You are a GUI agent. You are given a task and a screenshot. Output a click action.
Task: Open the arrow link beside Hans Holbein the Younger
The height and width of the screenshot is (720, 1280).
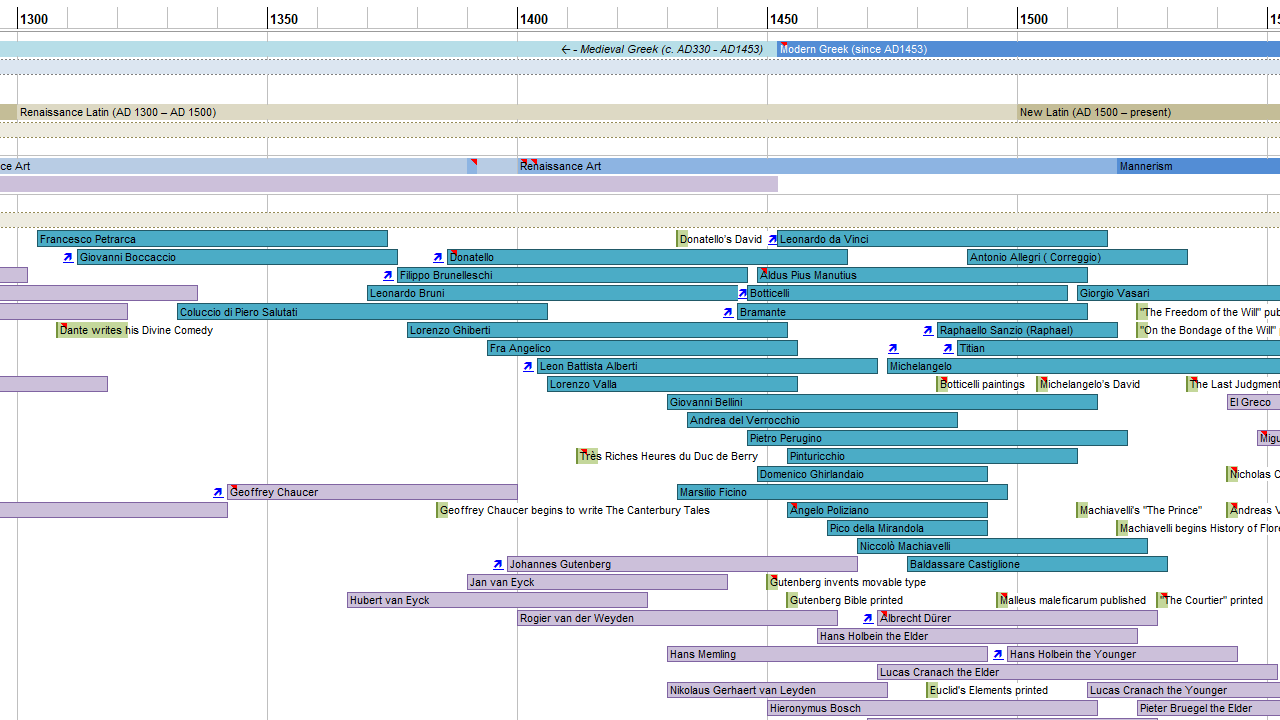(998, 654)
